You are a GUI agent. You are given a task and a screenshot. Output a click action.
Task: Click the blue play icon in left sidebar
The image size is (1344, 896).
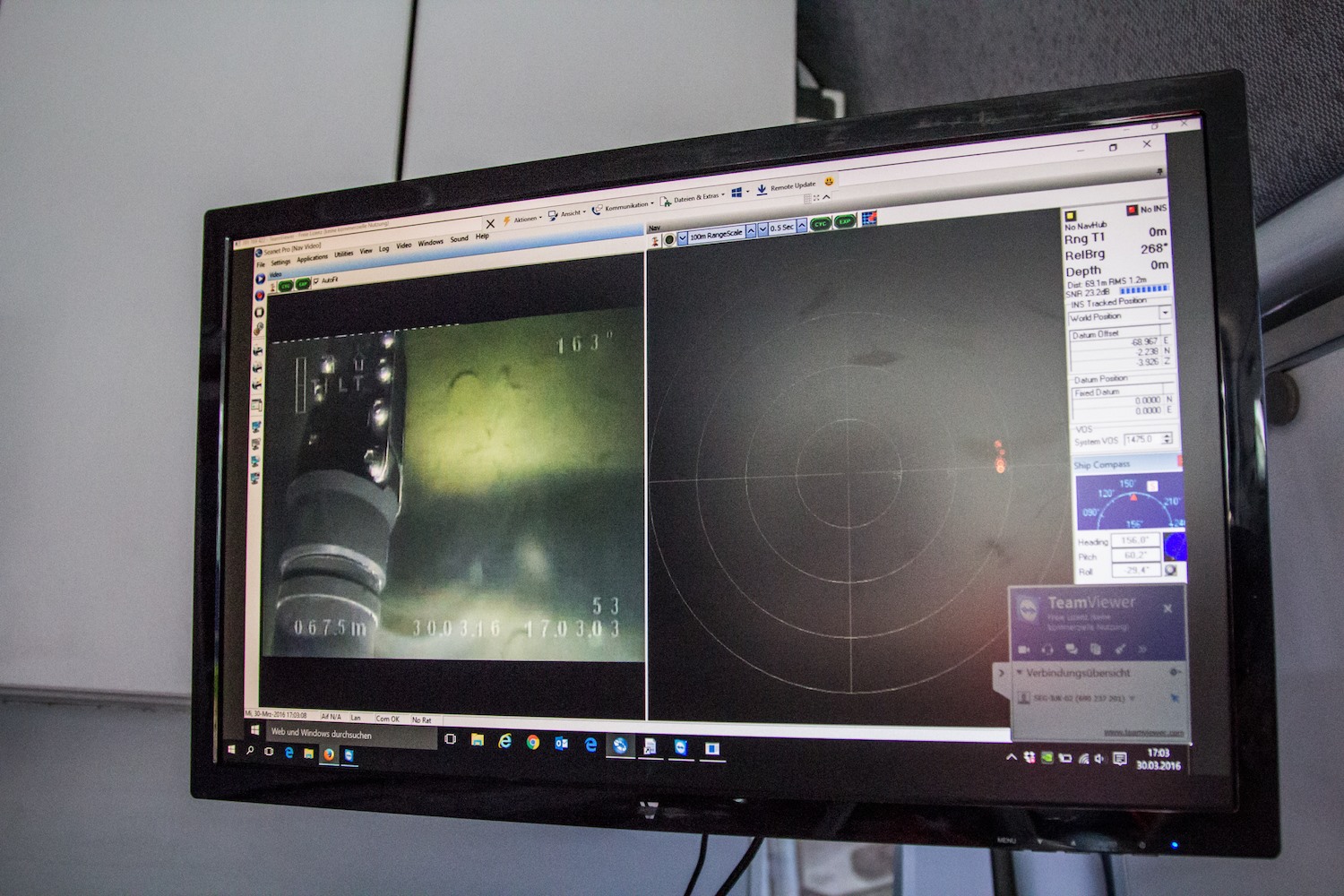tap(260, 279)
